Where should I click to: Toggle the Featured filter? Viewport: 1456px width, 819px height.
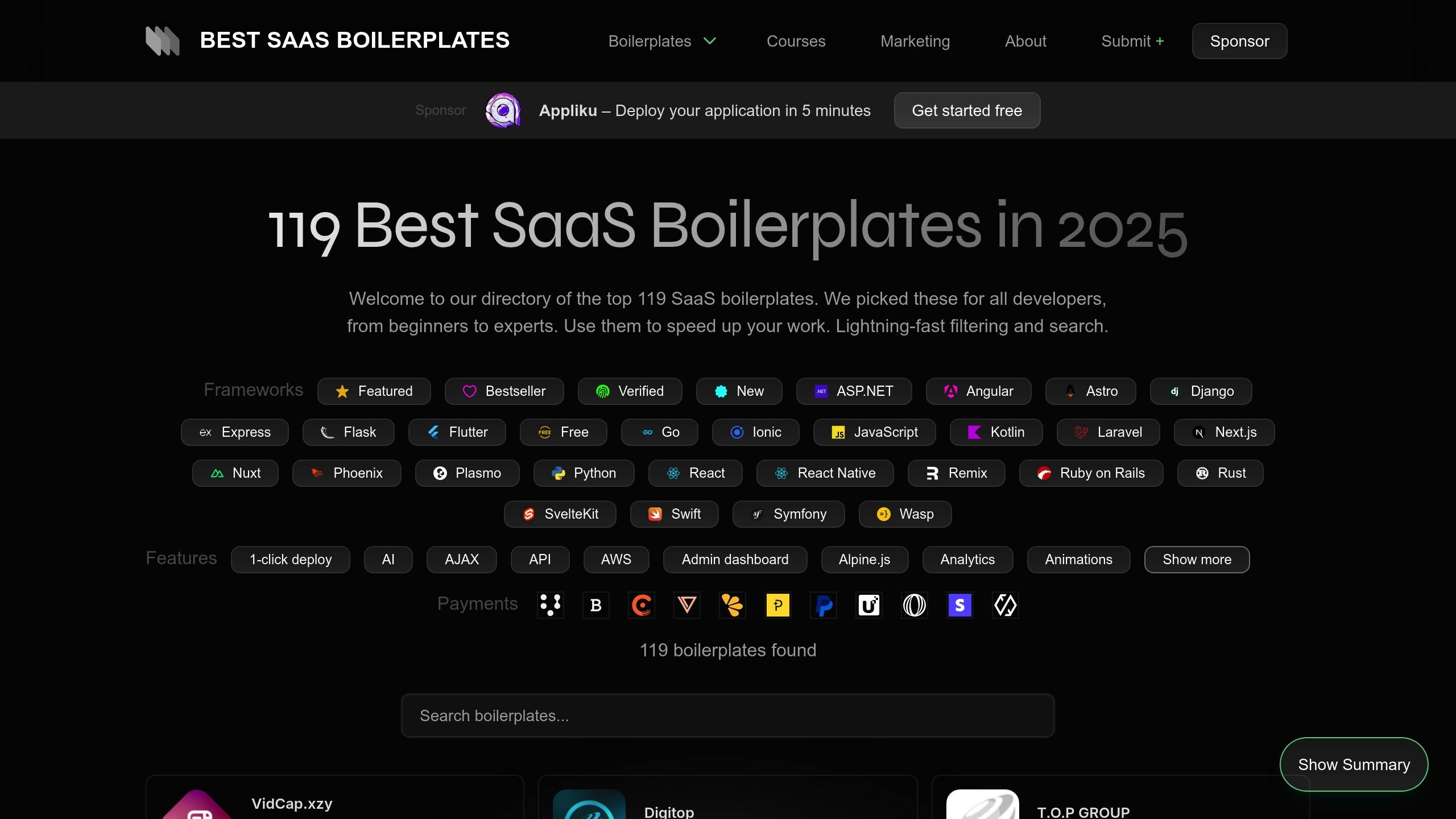pyautogui.click(x=374, y=391)
